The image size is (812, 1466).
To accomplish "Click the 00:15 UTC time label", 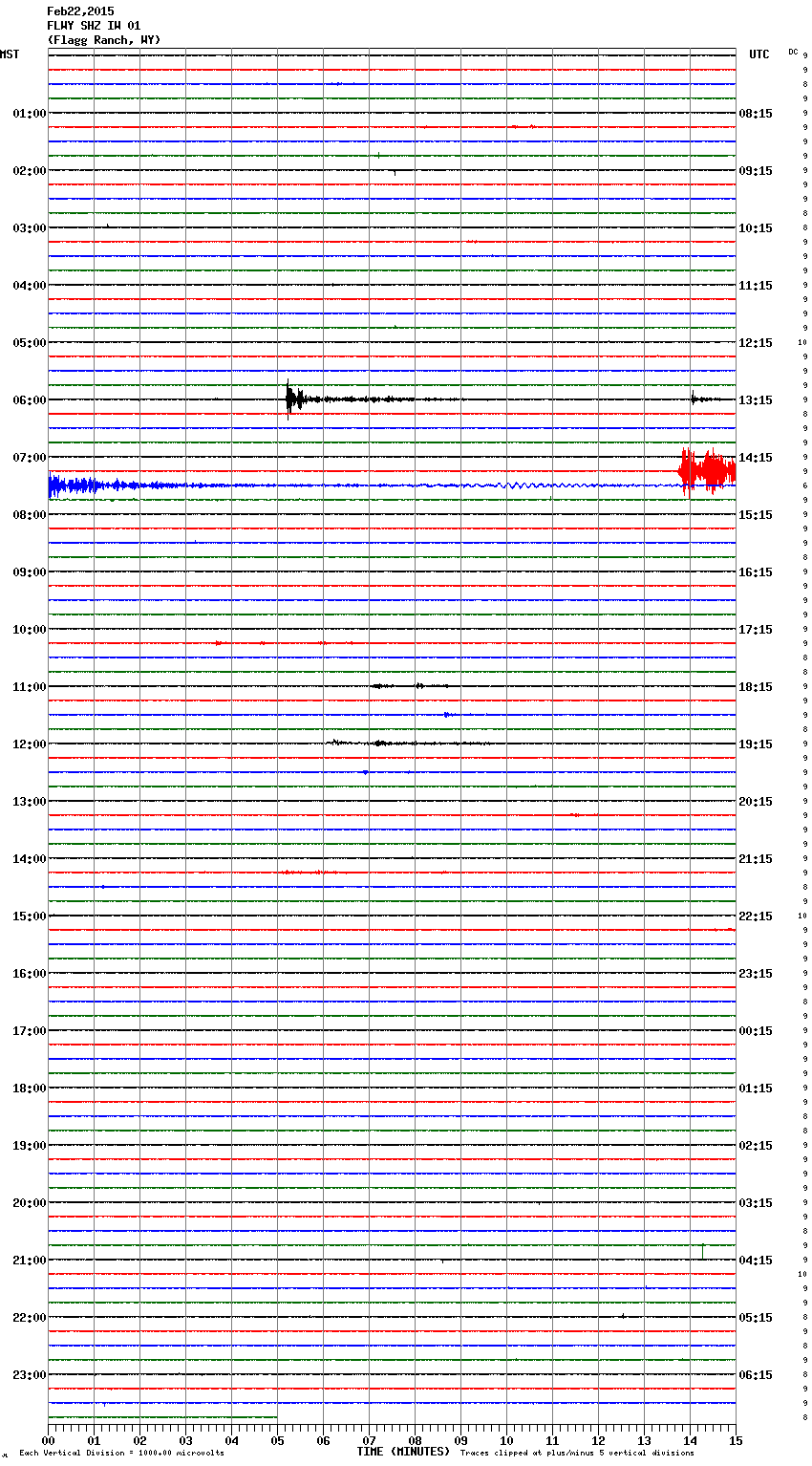I will (756, 1031).
